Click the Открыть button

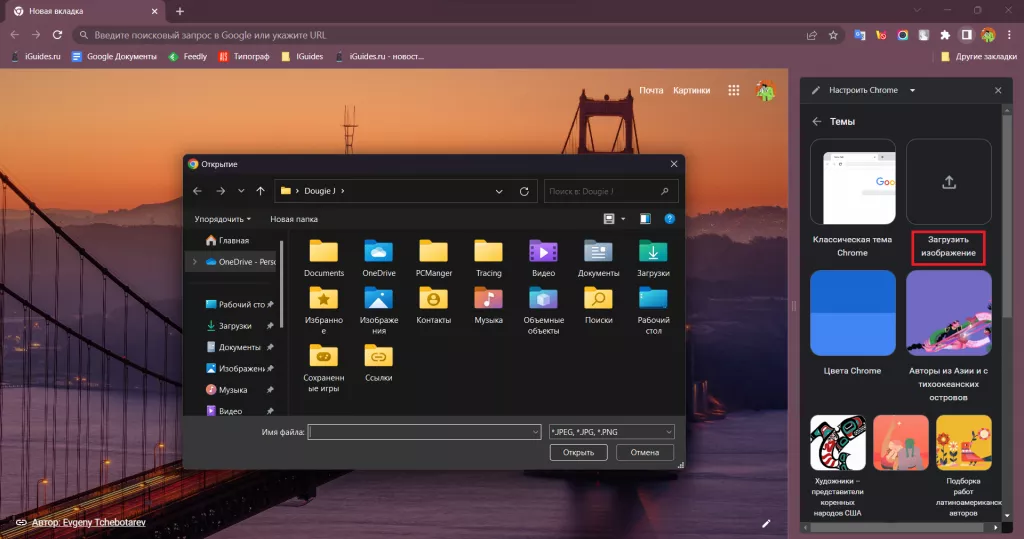[578, 453]
